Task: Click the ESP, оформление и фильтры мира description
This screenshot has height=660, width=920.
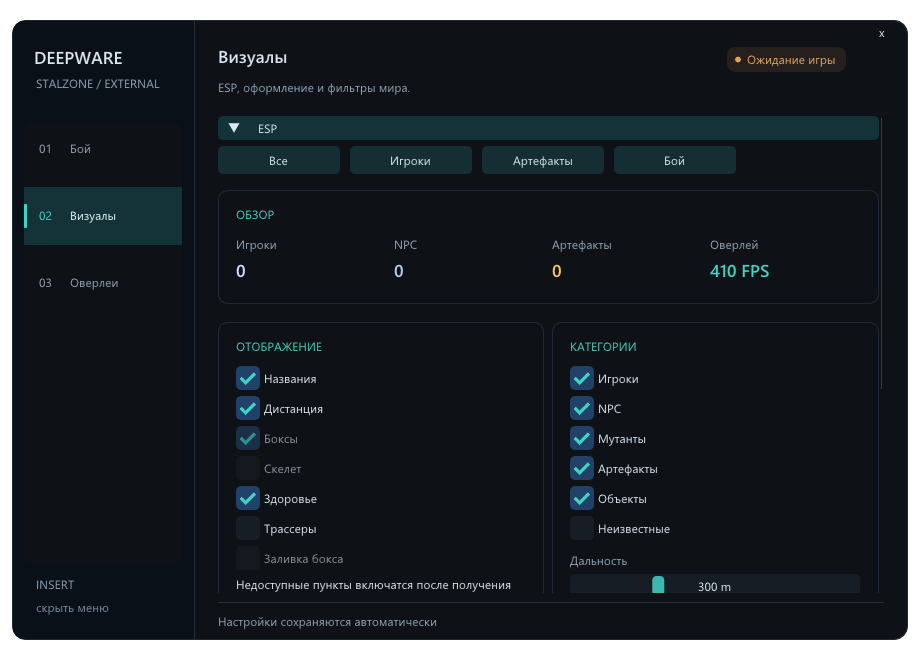Action: click(x=314, y=88)
